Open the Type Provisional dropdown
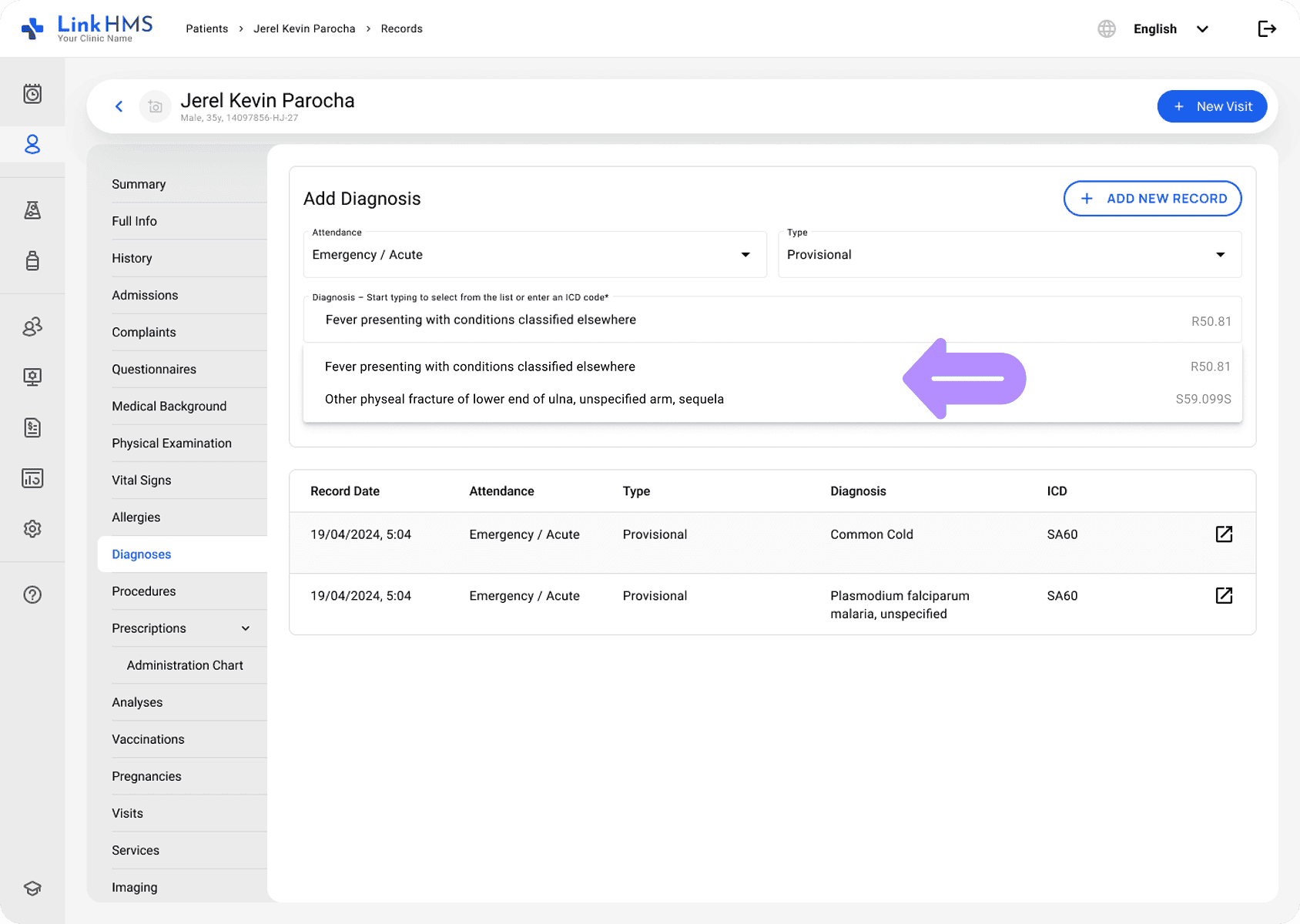The image size is (1300, 924). [1010, 254]
